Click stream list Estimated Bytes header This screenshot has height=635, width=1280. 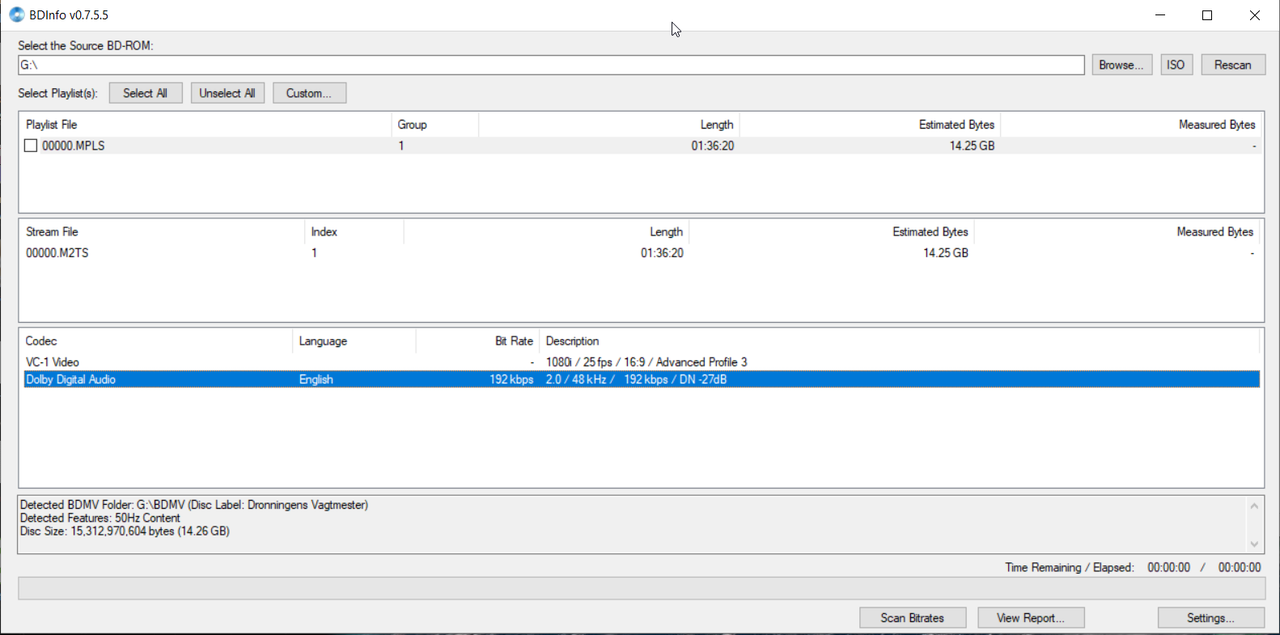pos(831,232)
